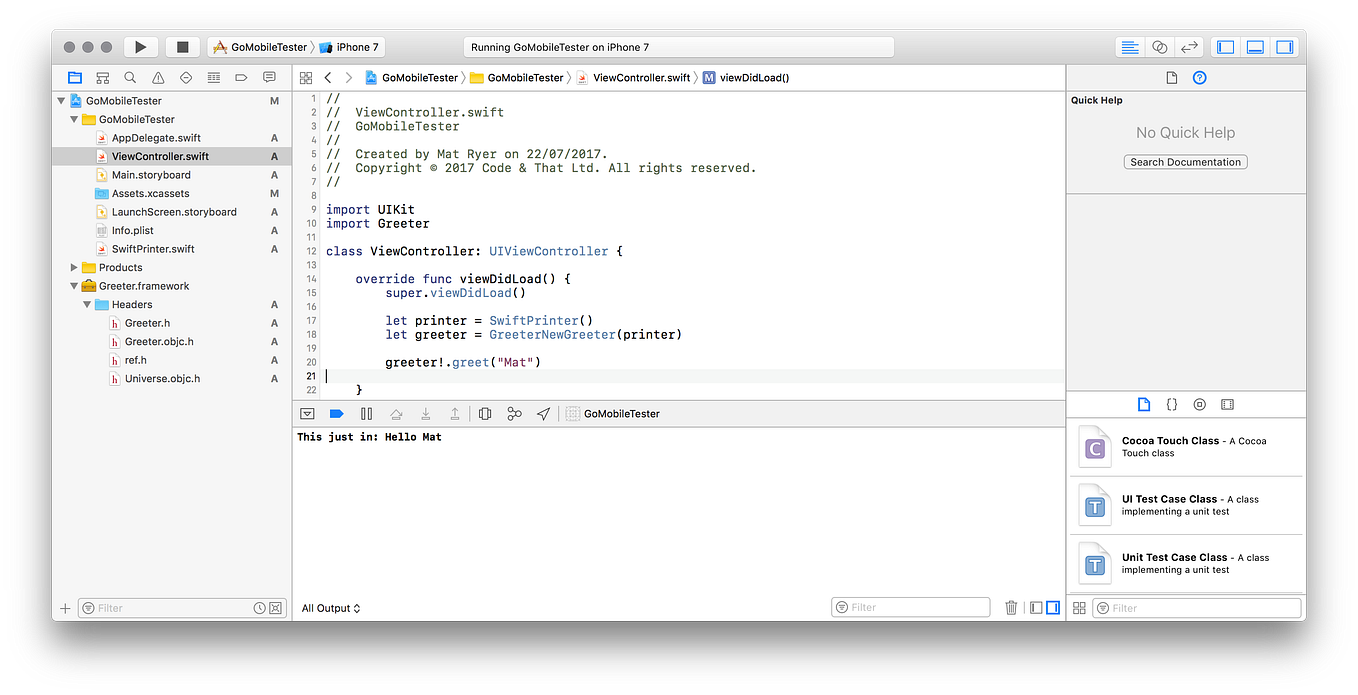Select Simulate Location in the debug bar
1358x695 pixels.
pyautogui.click(x=544, y=413)
